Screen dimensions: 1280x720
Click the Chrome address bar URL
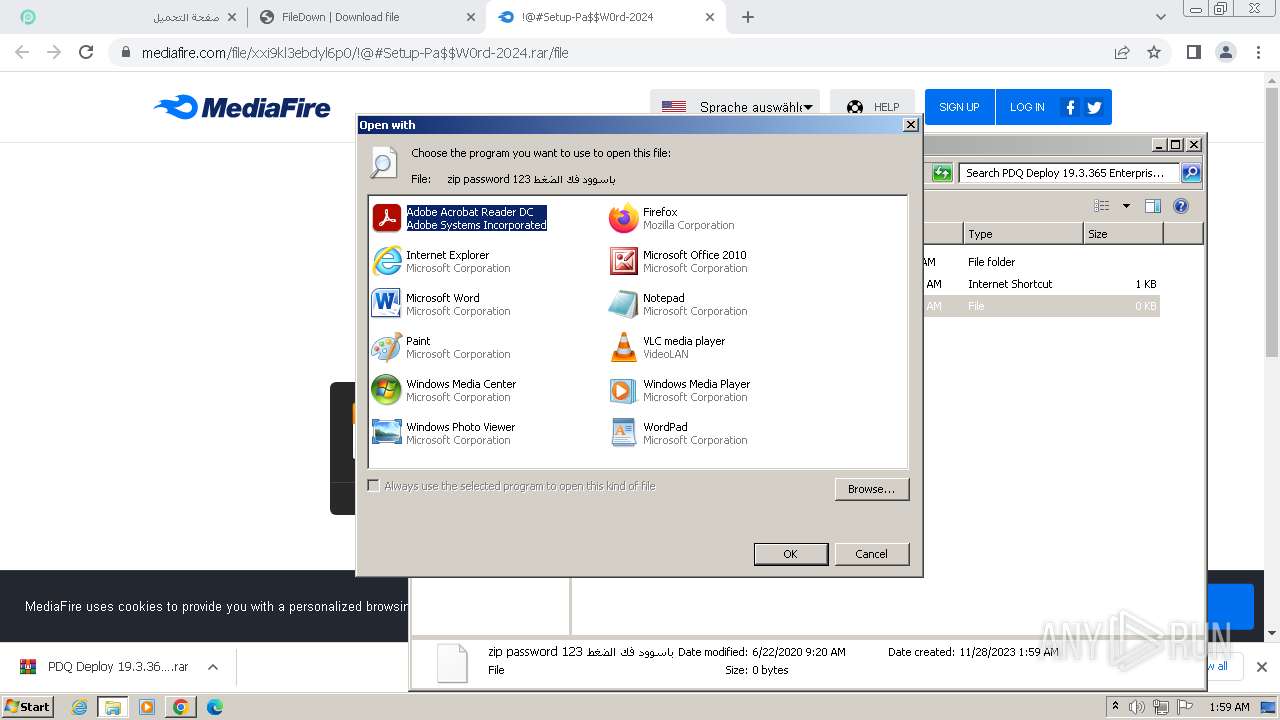pos(355,52)
